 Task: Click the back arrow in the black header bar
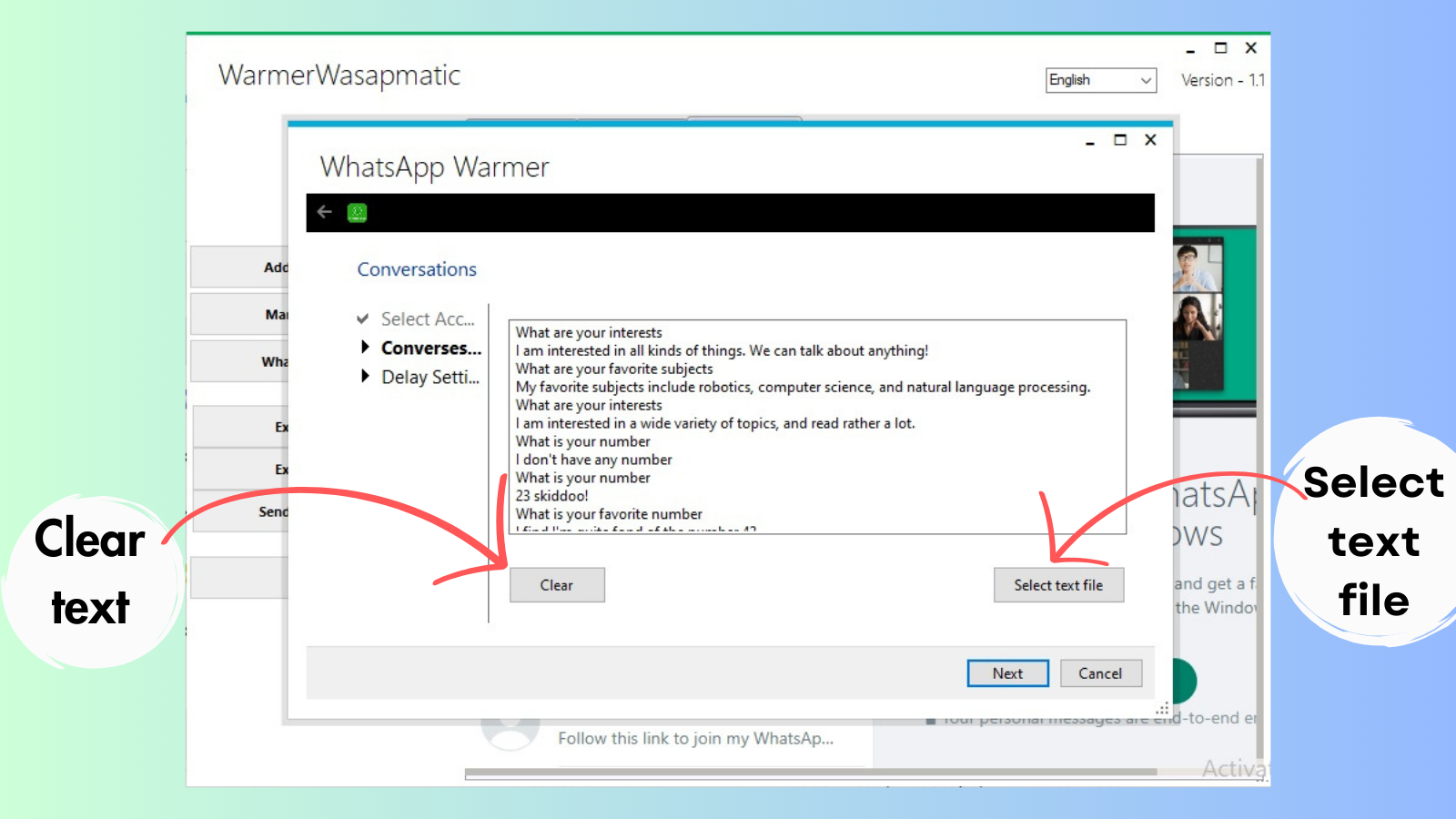324,212
